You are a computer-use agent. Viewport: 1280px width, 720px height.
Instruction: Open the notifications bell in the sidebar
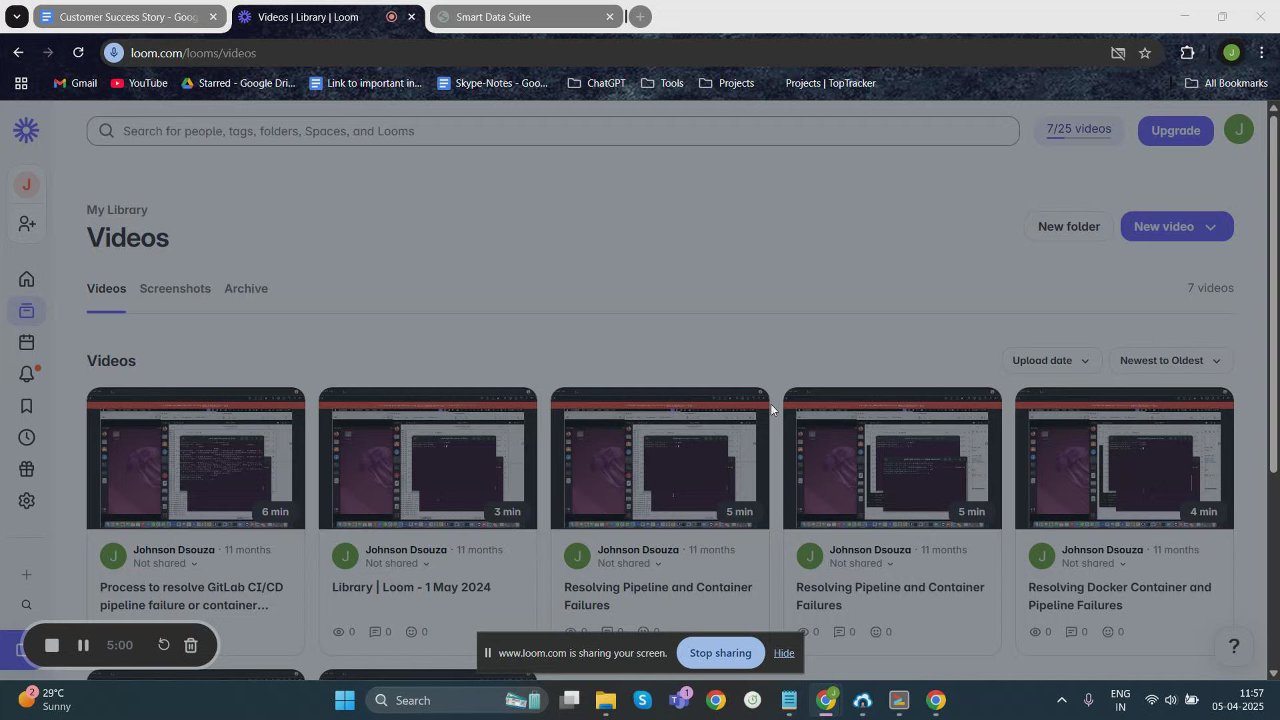pos(27,374)
